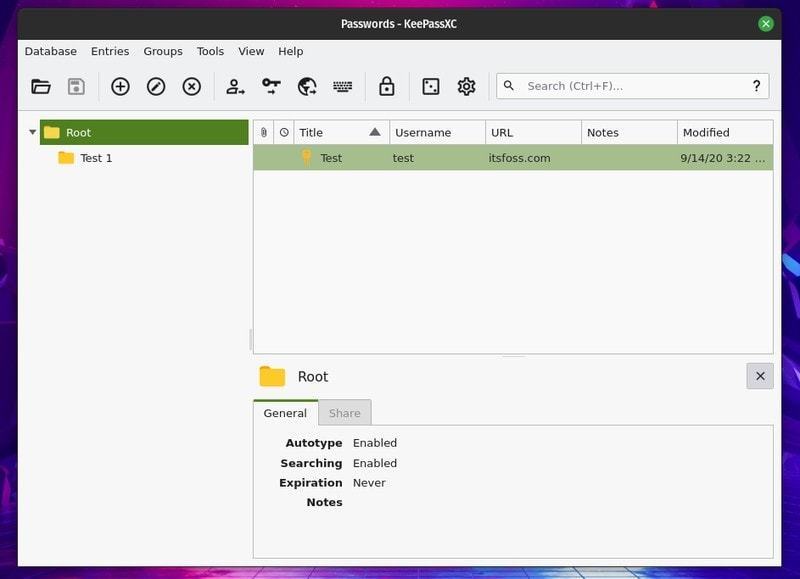Click the edit entry pencil icon
800x579 pixels.
[x=156, y=87]
